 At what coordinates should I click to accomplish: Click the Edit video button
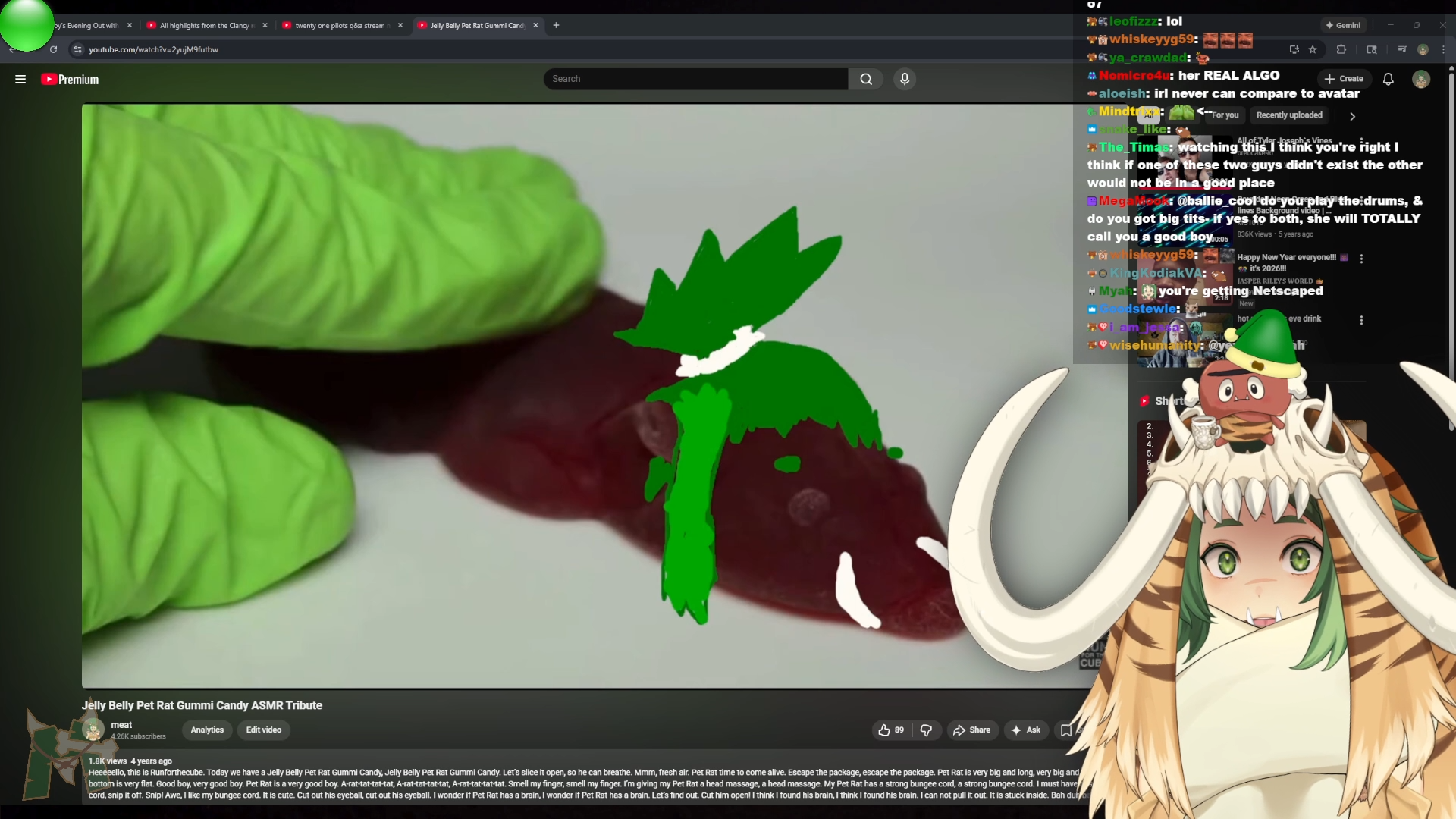pyautogui.click(x=263, y=730)
